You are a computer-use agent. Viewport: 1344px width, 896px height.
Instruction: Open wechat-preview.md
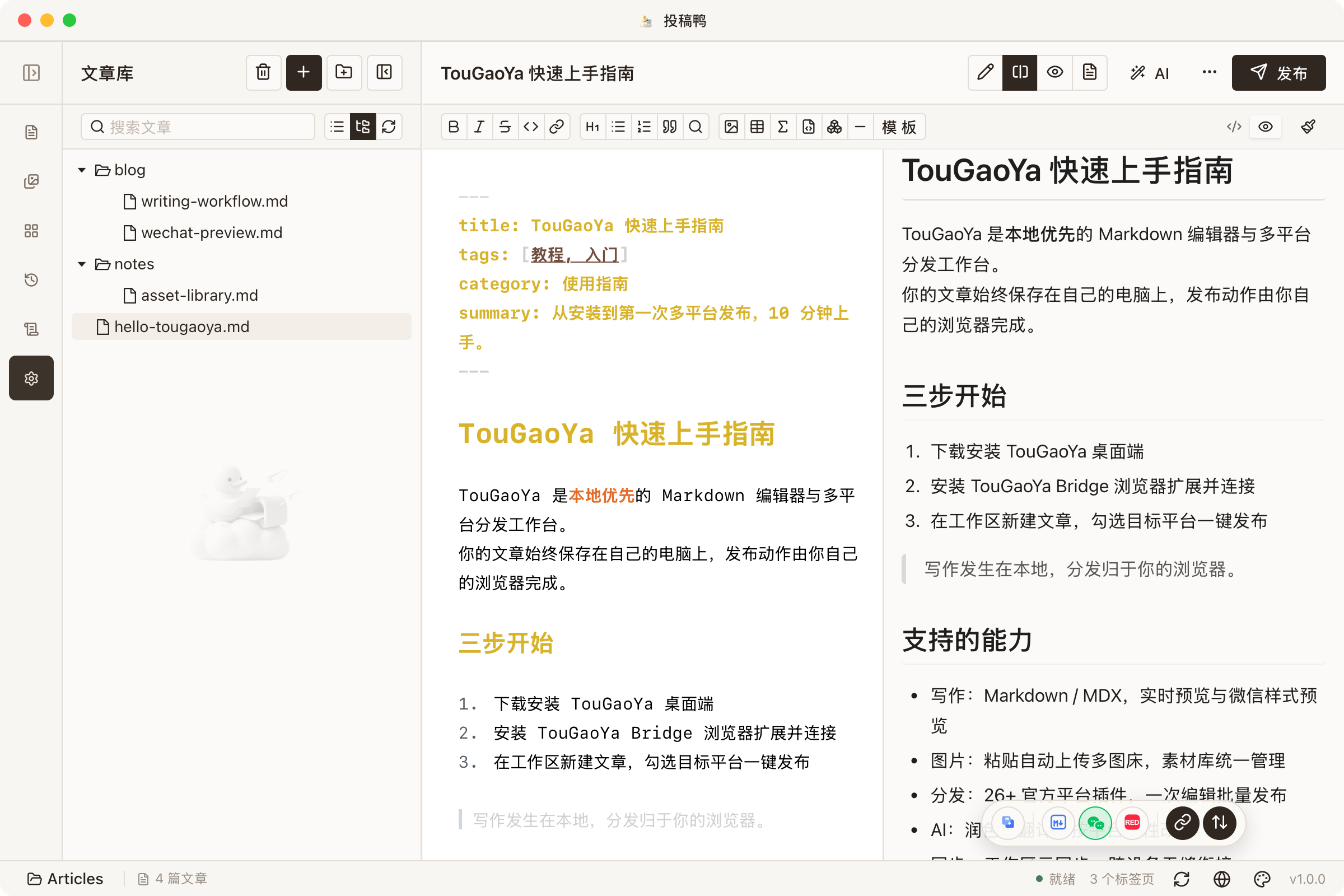point(241,232)
